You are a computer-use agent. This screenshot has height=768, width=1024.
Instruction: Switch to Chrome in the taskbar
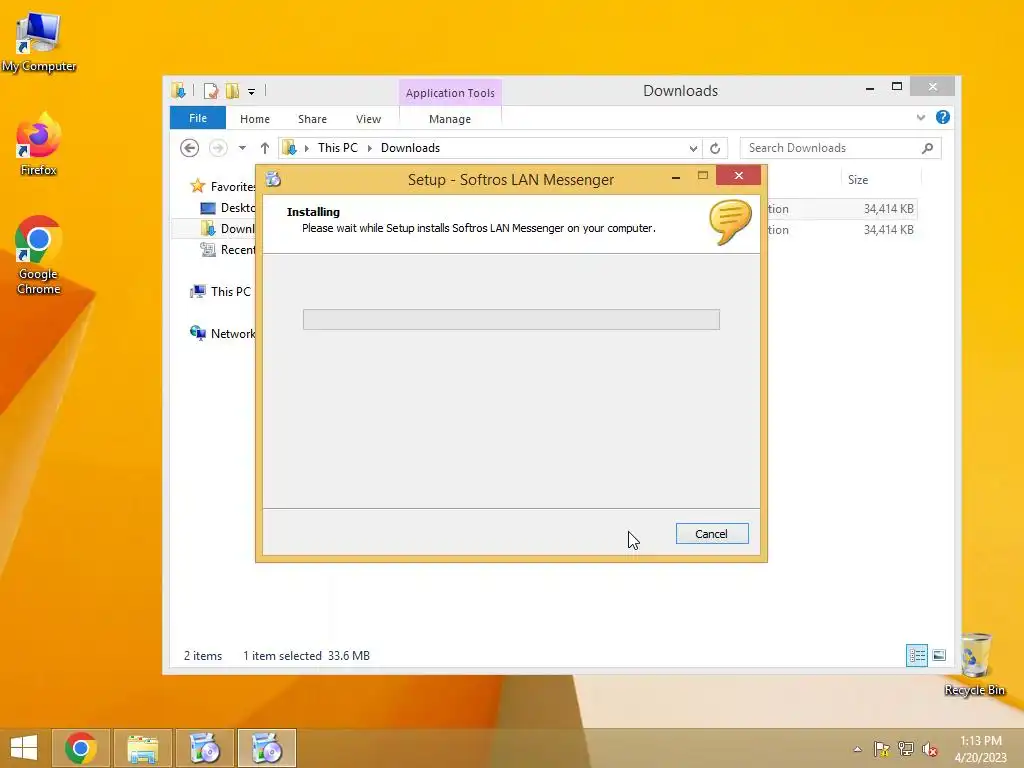80,748
